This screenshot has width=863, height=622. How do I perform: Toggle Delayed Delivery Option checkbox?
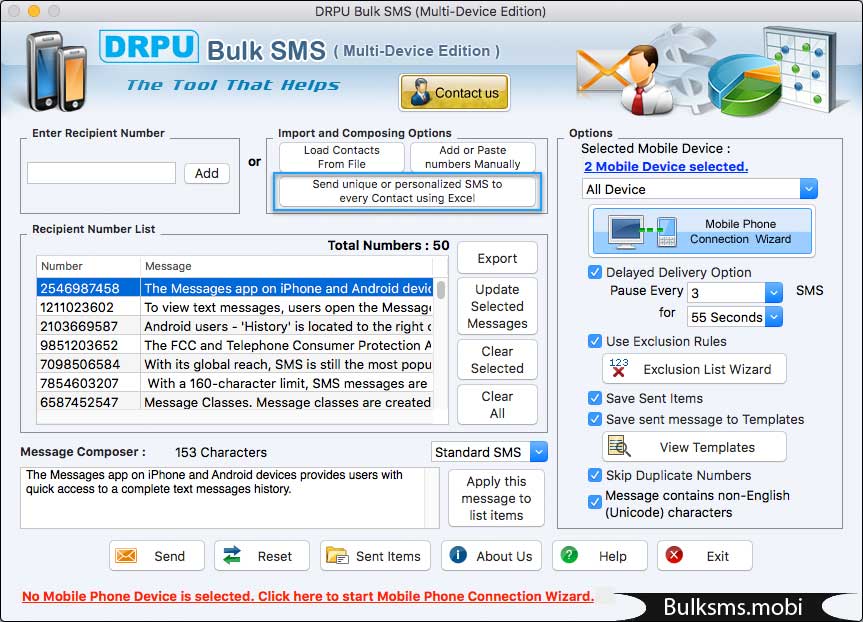594,272
